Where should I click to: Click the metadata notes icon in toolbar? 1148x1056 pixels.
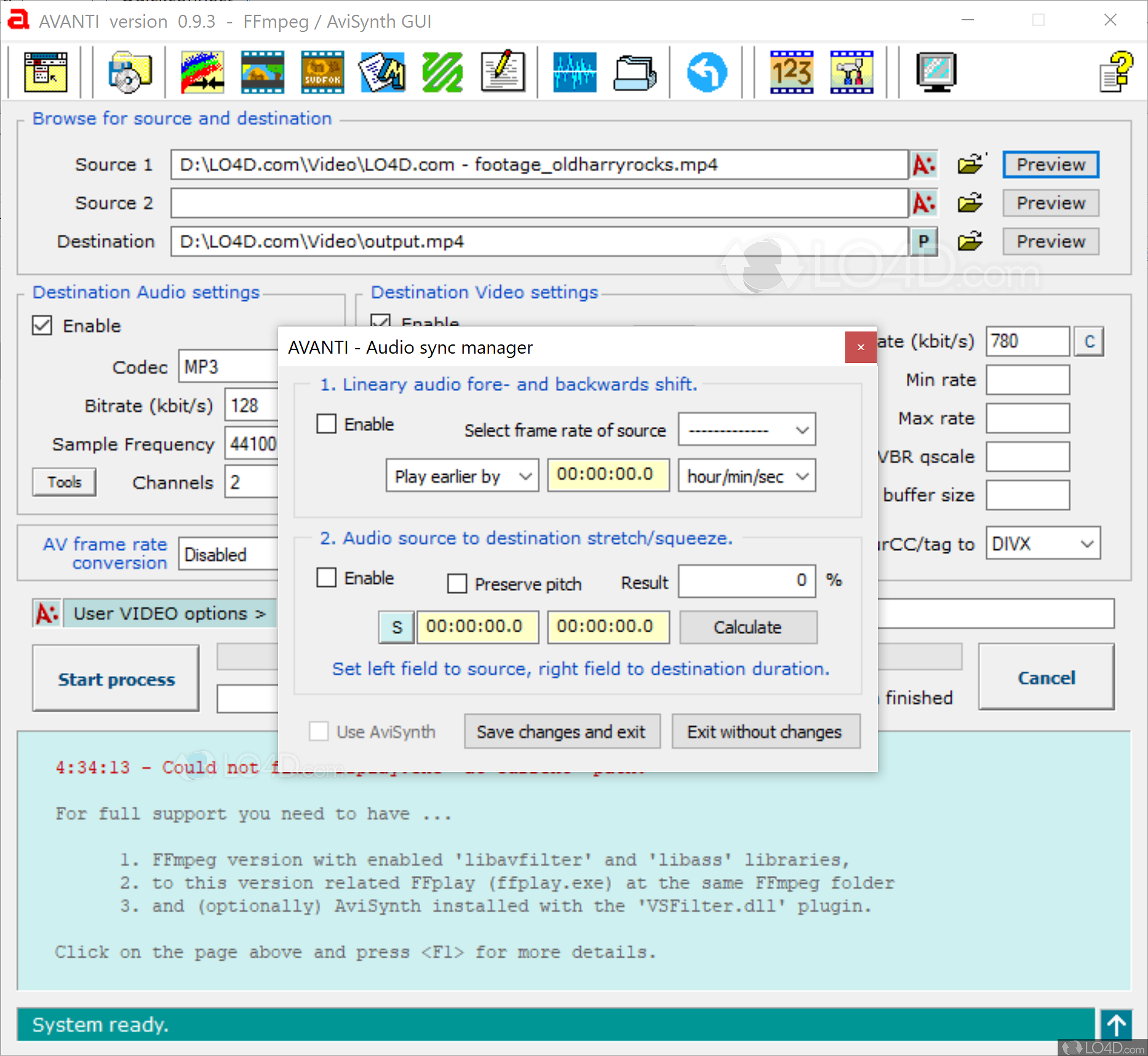pyautogui.click(x=382, y=73)
